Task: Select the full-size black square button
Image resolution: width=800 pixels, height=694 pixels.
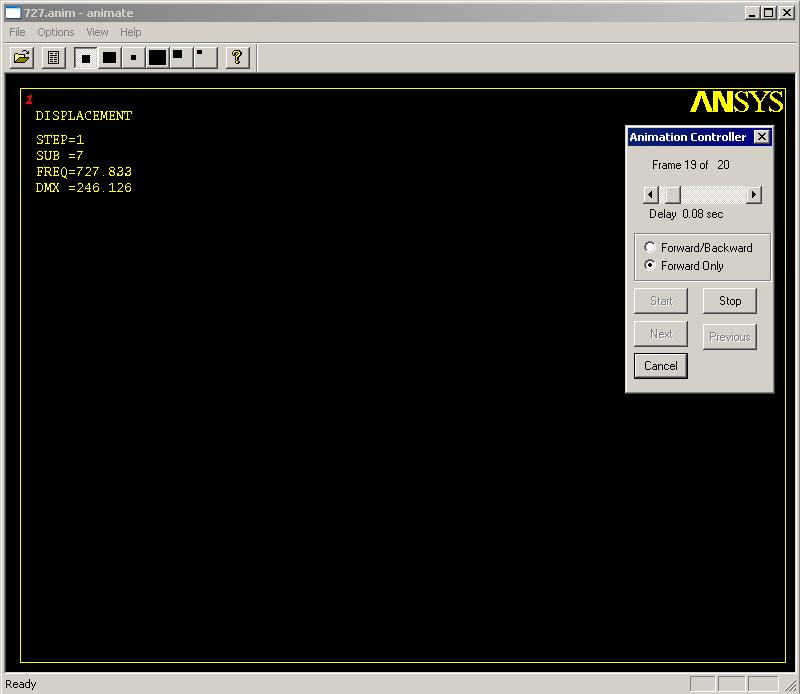Action: pyautogui.click(x=157, y=58)
